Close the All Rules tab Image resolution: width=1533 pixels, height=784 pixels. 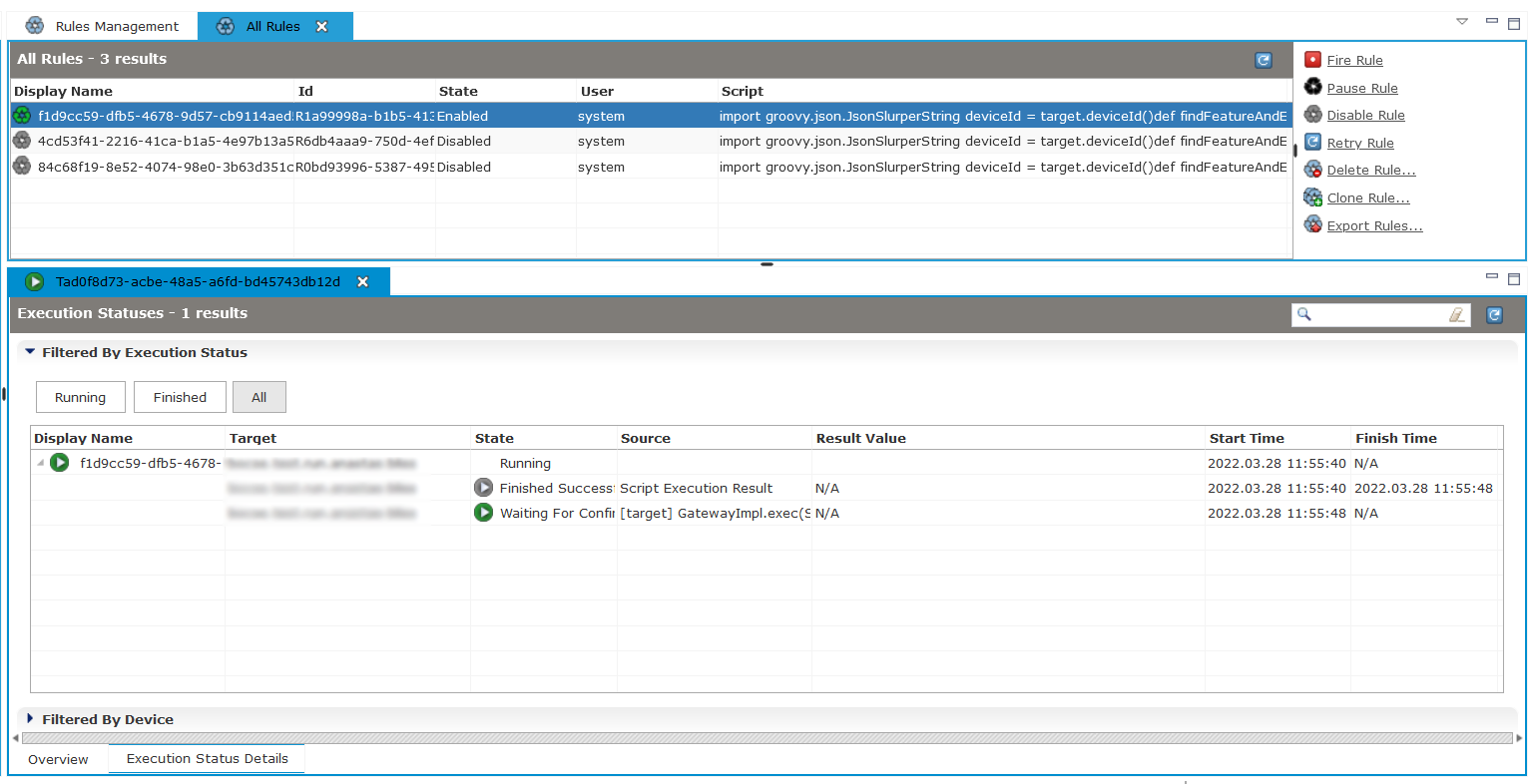coord(322,27)
